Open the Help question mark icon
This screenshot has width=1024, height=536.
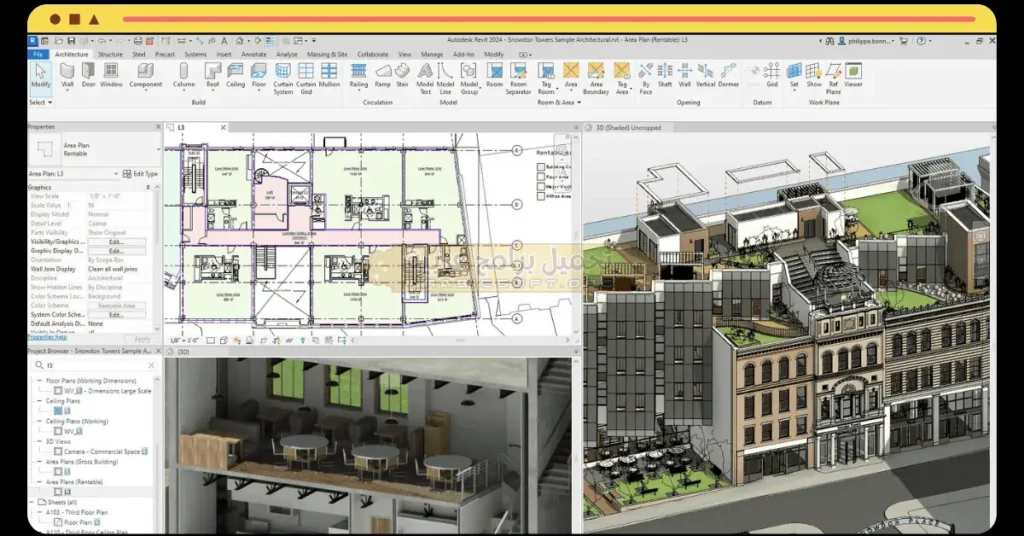pyautogui.click(x=921, y=40)
